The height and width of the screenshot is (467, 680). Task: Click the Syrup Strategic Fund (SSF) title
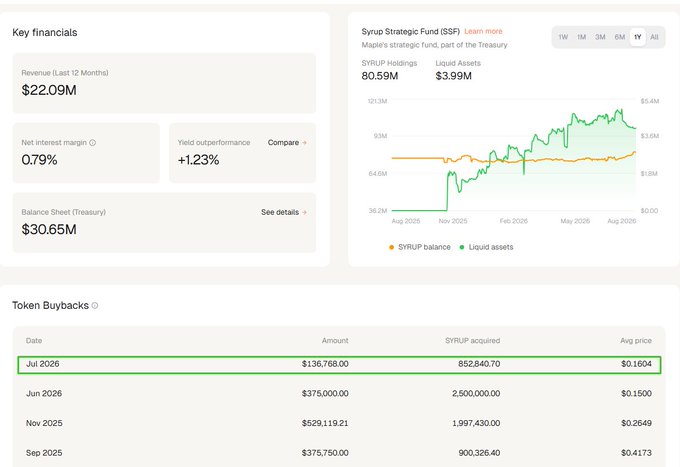click(411, 31)
